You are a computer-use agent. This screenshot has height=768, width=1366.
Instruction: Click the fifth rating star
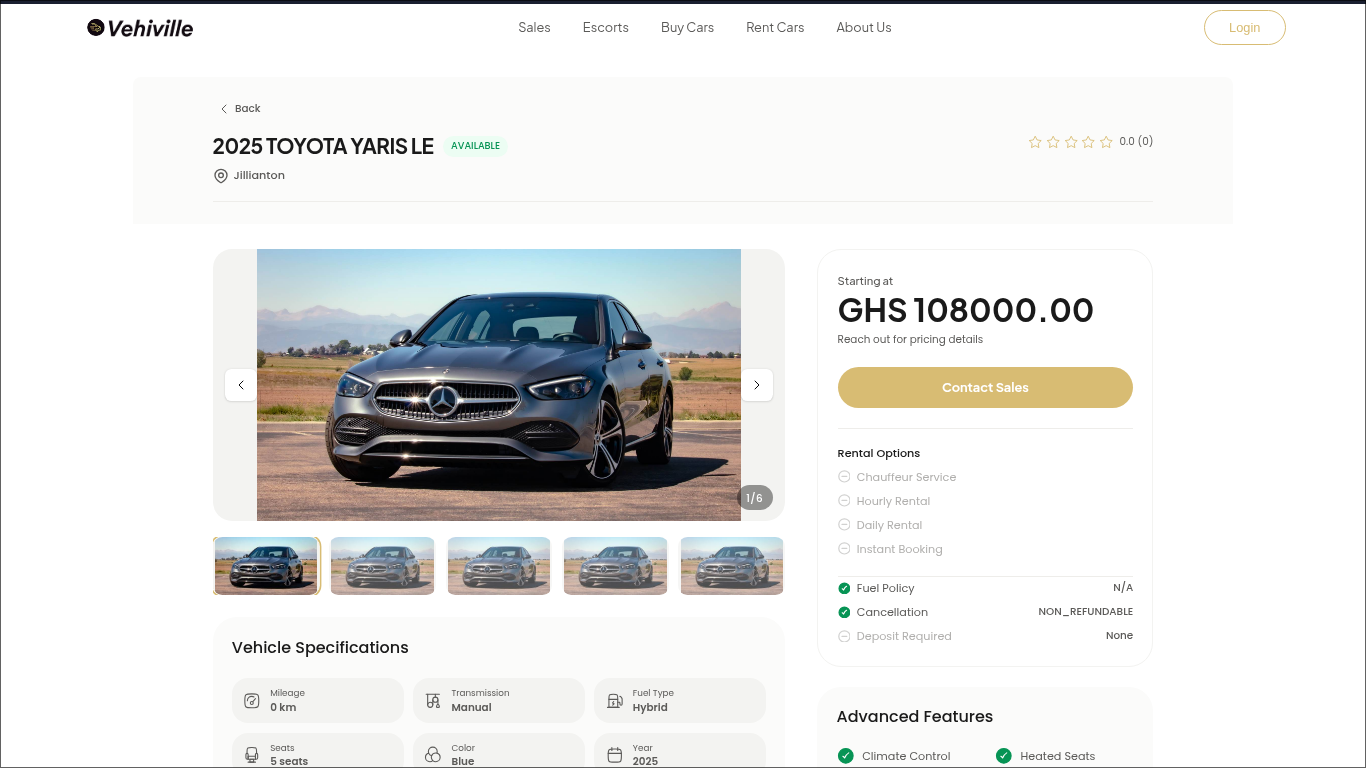coord(1106,142)
